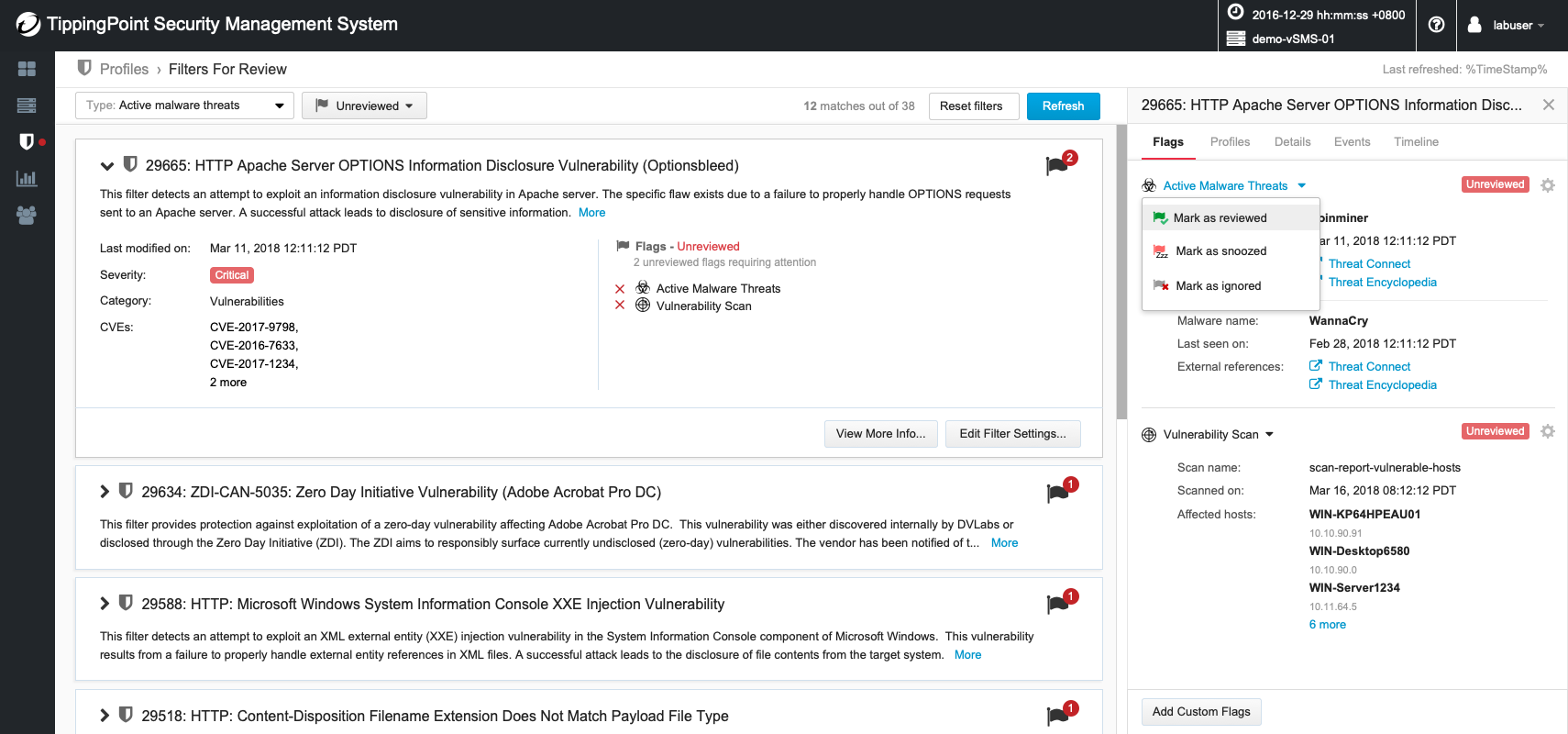This screenshot has height=734, width=1568.
Task: Click the demo-vSMS-01 server icon
Action: 1236,39
